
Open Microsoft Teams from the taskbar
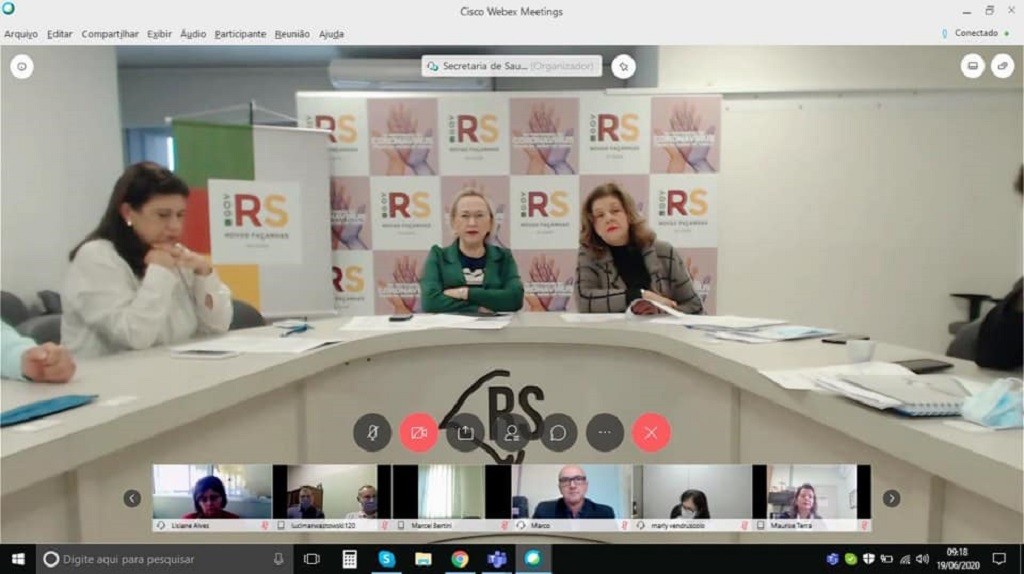click(496, 559)
